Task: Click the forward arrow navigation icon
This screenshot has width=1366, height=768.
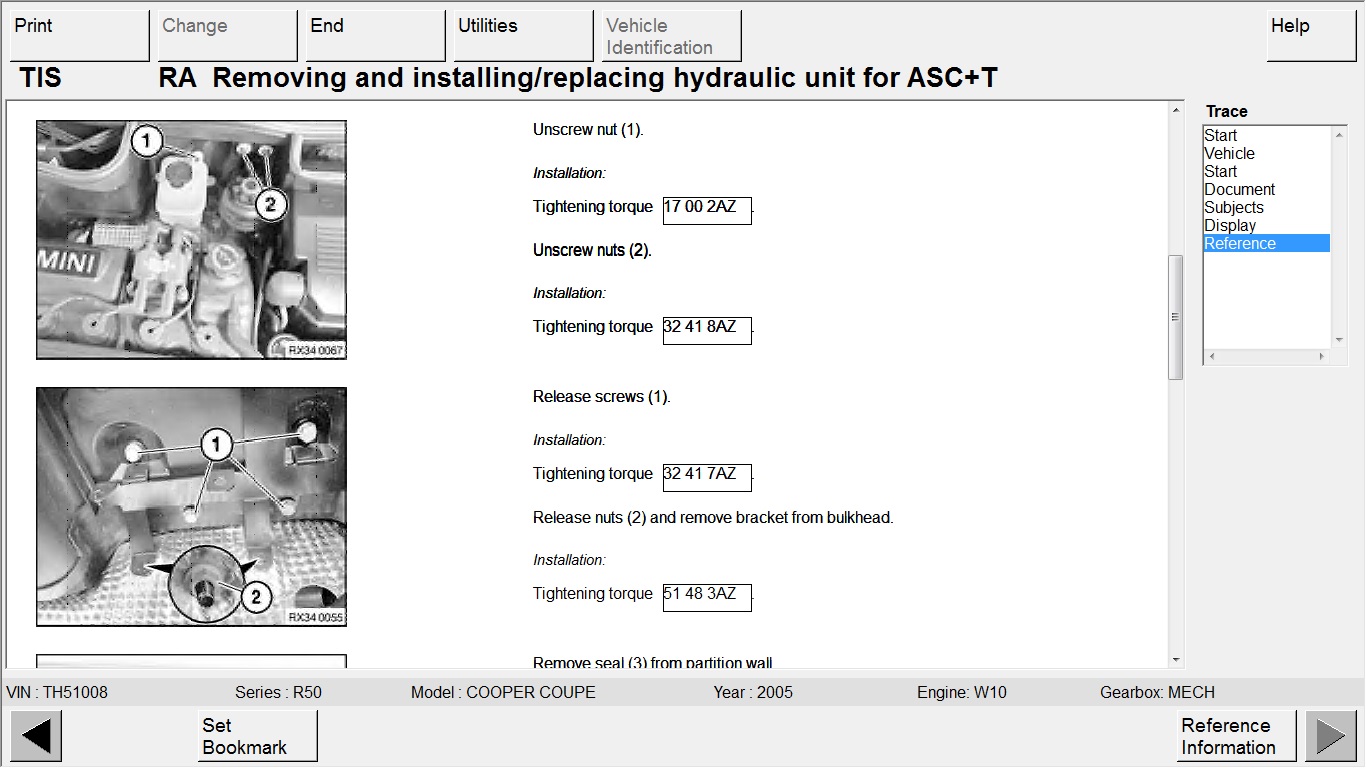Action: tap(1330, 736)
